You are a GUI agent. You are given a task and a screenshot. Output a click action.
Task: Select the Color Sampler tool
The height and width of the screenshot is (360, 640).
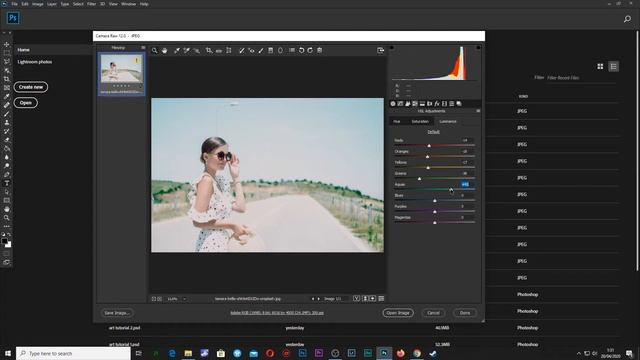(x=187, y=51)
